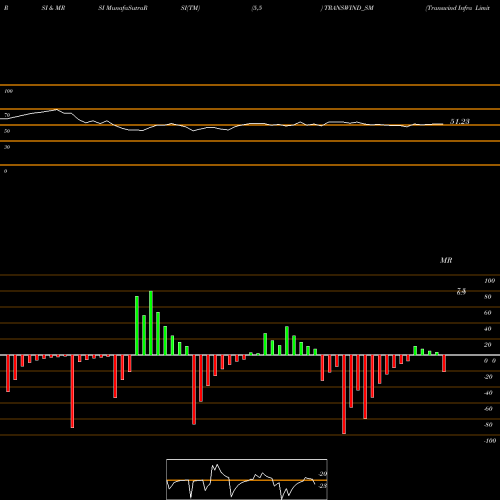Click the mini chart value label -28
The image size is (500, 500).
pyautogui.click(x=323, y=486)
